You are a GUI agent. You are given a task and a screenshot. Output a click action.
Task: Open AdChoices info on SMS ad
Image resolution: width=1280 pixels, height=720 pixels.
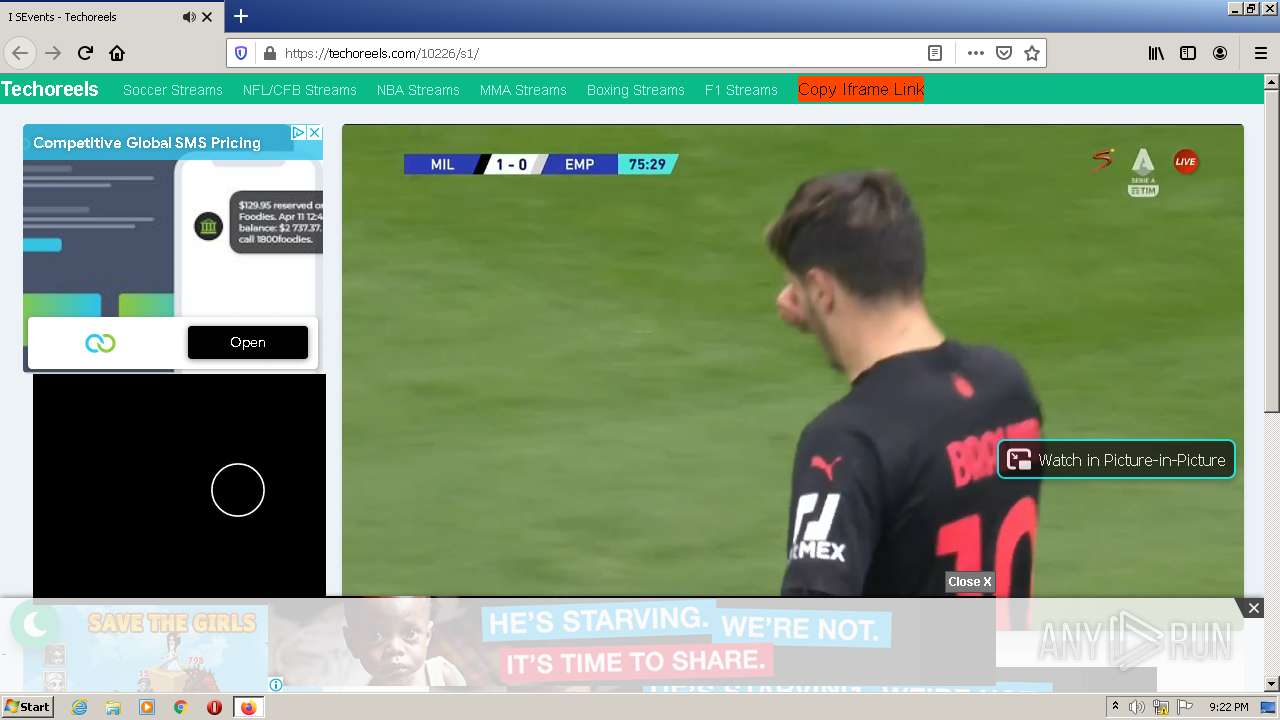coord(298,132)
